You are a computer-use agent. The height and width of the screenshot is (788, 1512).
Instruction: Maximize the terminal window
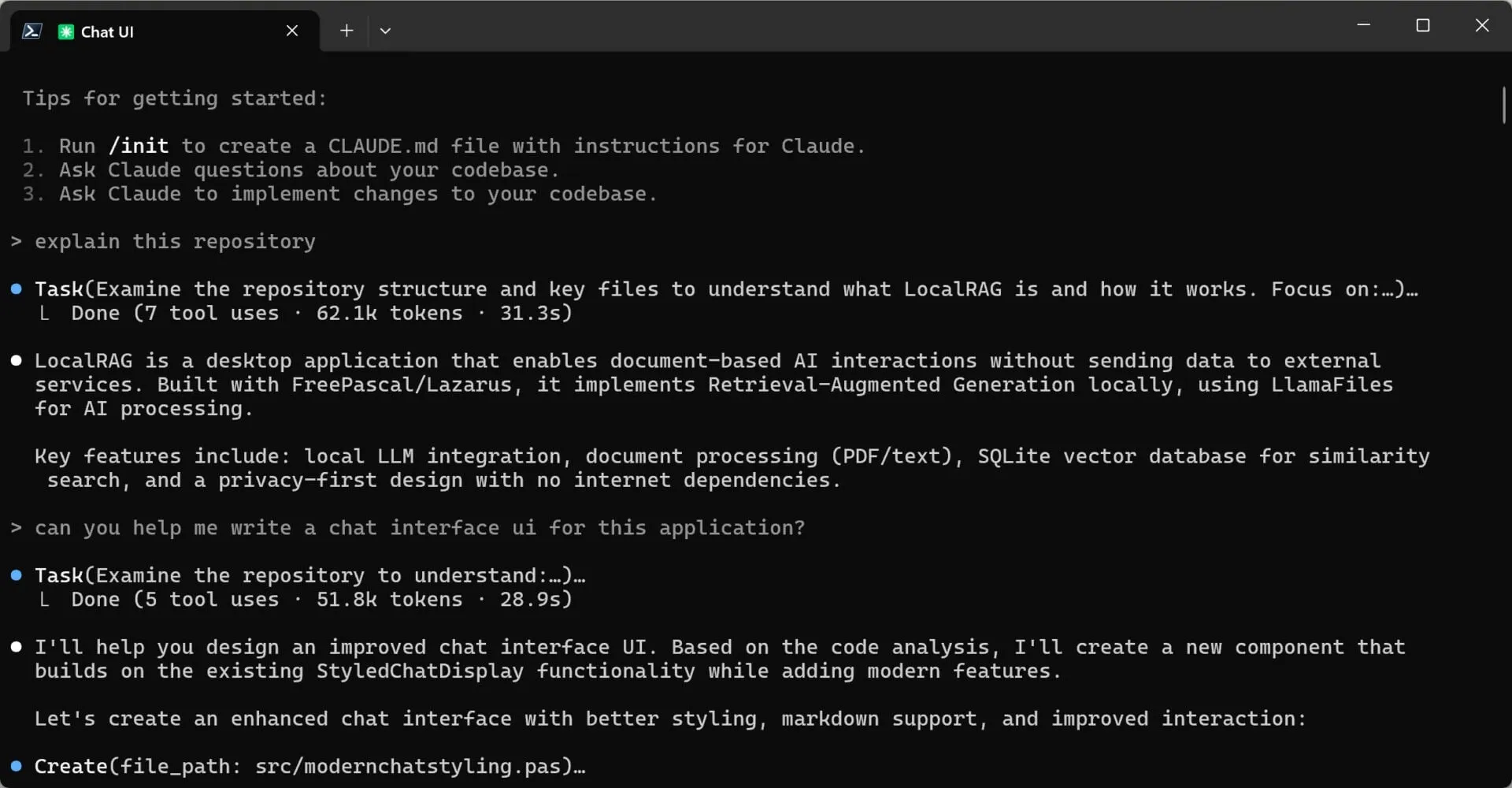(1423, 25)
